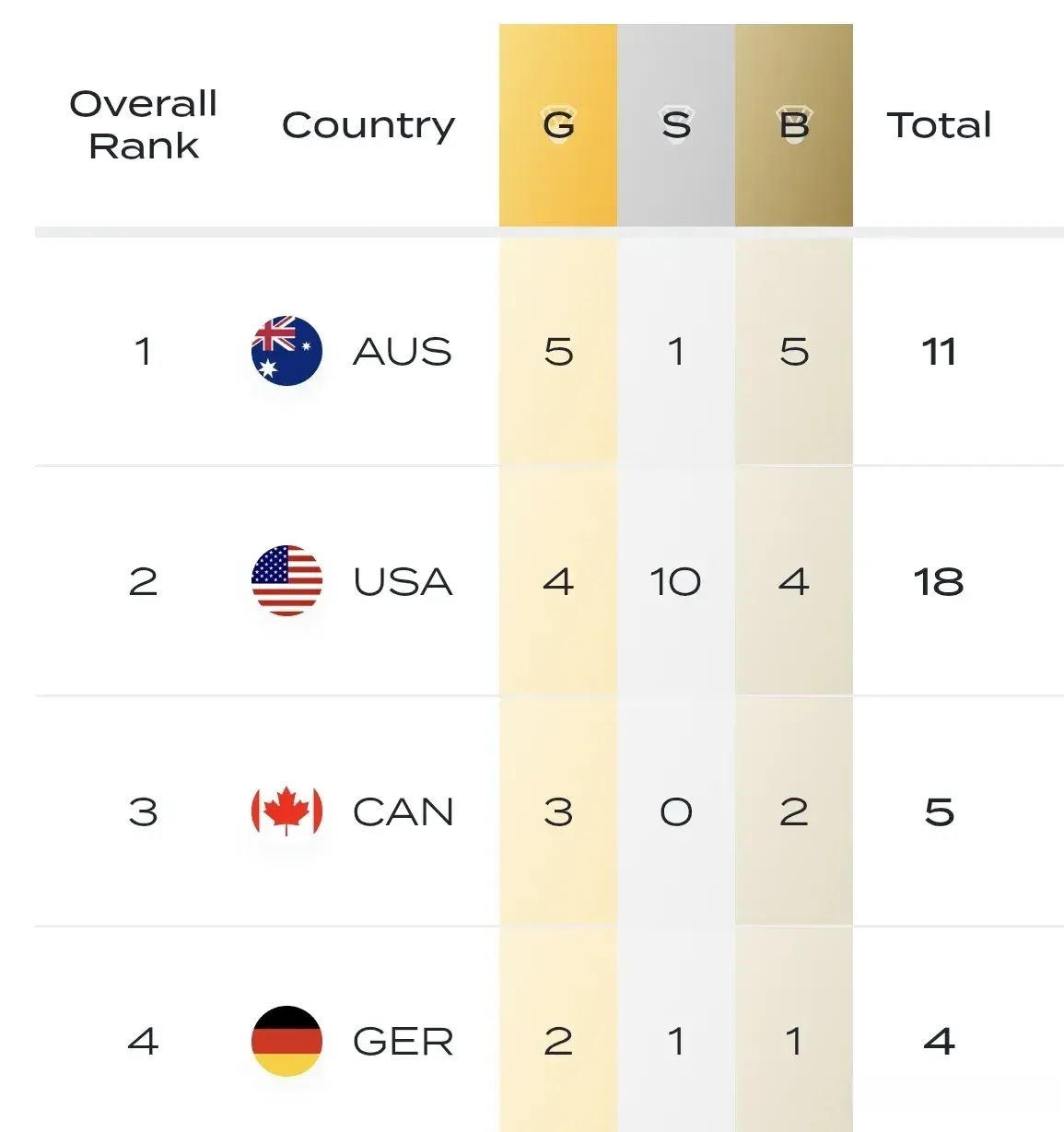Sort by the Overall Rank header

[x=144, y=124]
